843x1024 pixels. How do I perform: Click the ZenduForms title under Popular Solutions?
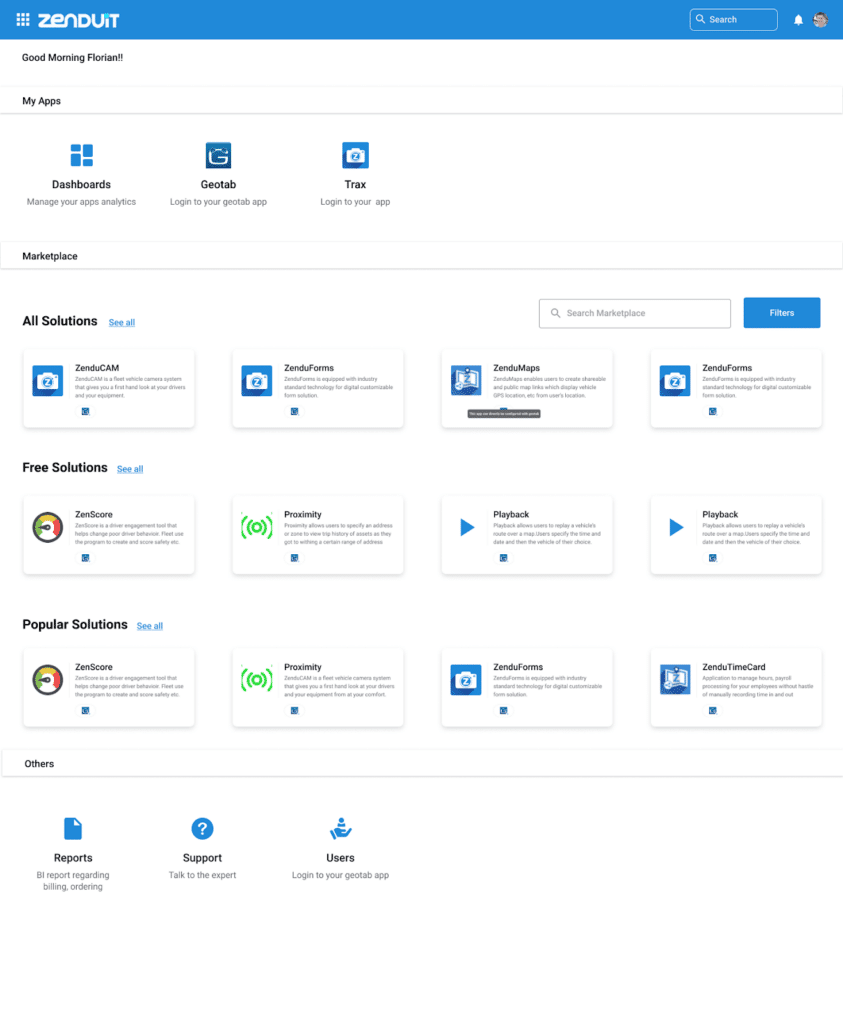pyautogui.click(x=518, y=667)
